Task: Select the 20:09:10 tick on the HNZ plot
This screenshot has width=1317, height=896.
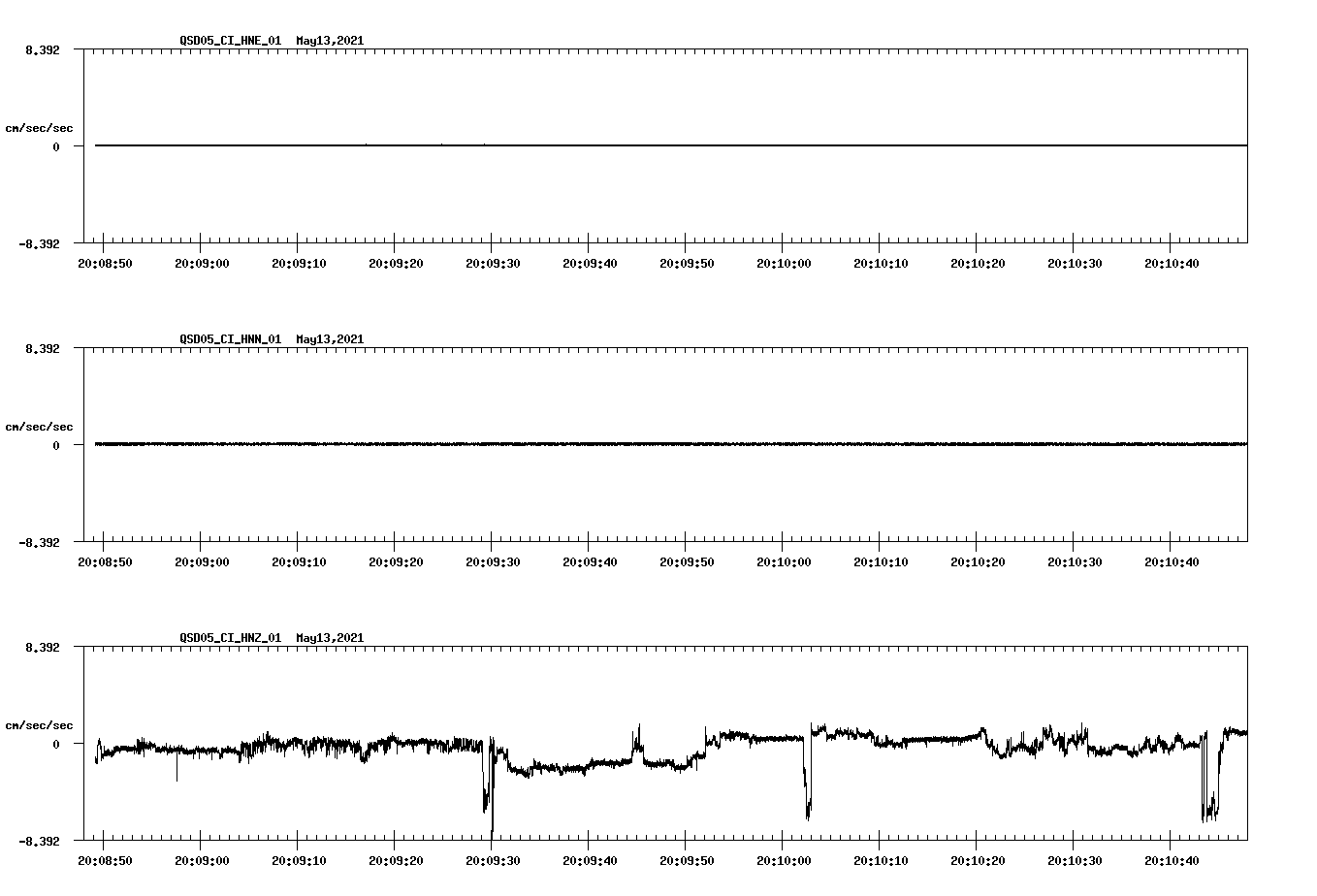Action: tap(300, 857)
